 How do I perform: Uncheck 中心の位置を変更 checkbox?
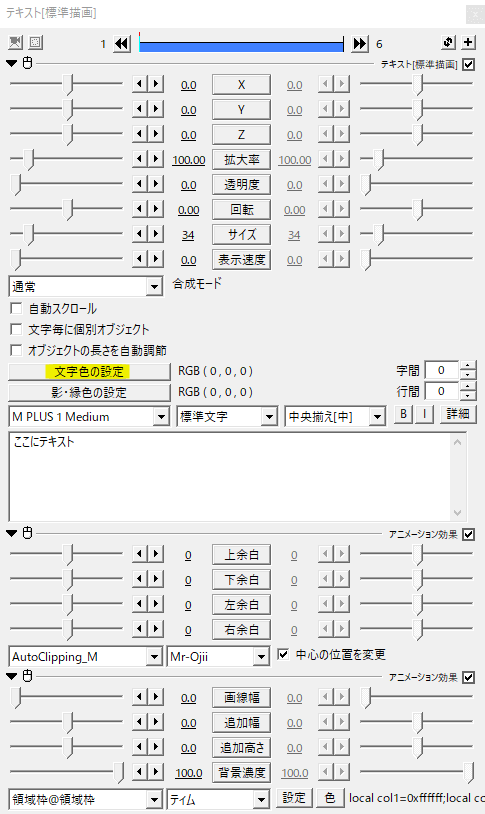point(282,654)
